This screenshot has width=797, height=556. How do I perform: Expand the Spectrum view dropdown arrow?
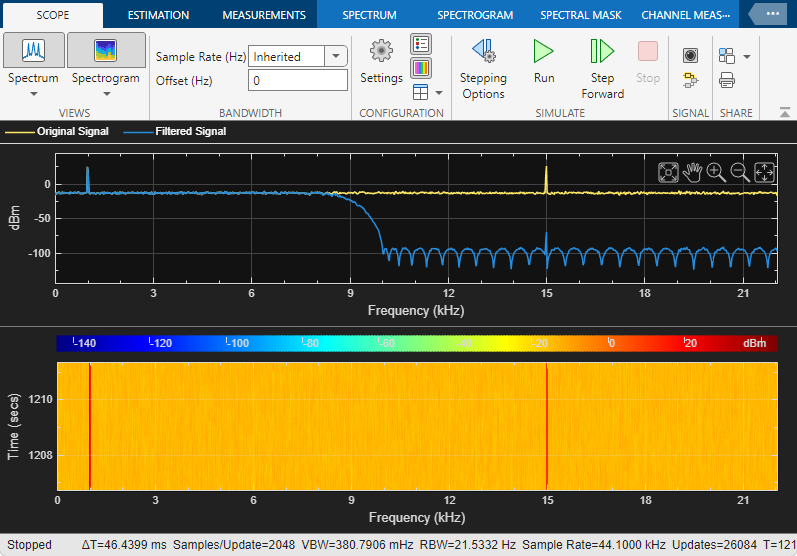coord(33,94)
